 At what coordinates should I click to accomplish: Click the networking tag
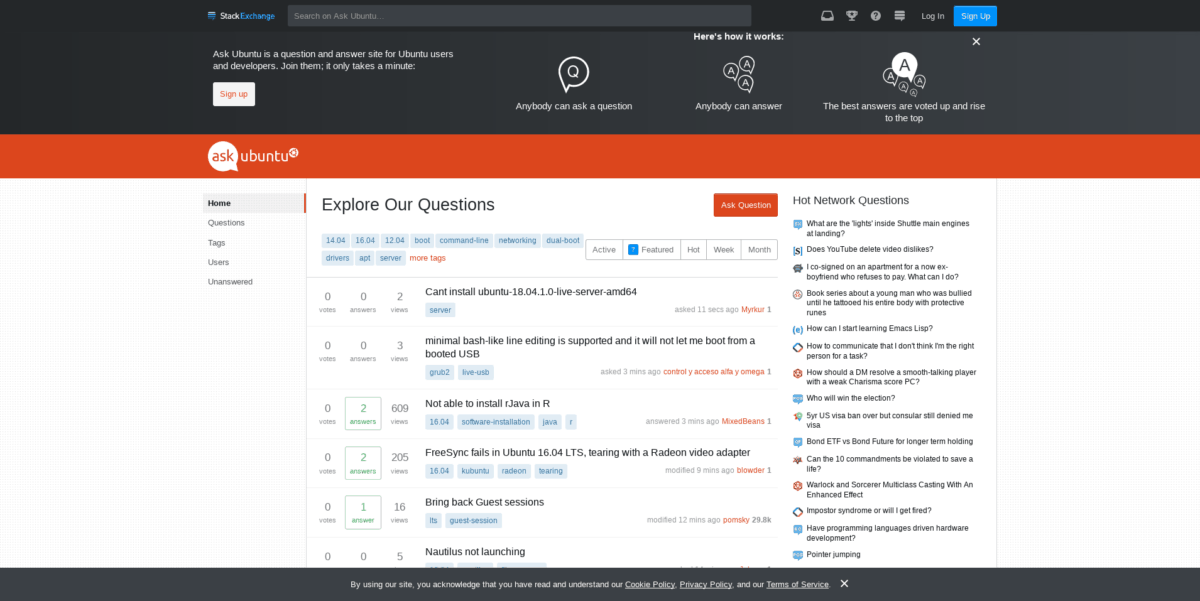[518, 241]
